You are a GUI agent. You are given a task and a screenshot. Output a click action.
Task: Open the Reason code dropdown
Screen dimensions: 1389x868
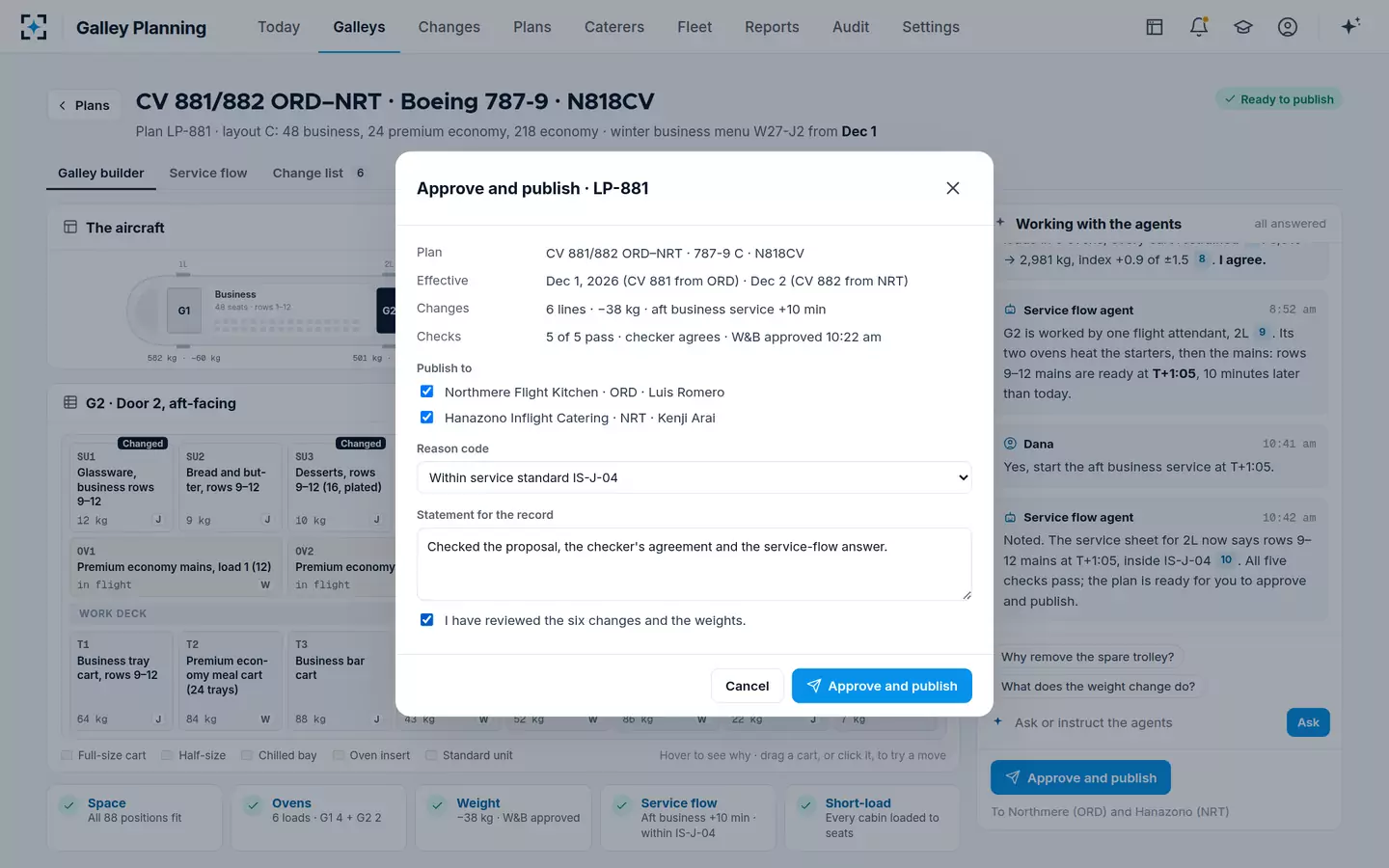(x=694, y=477)
